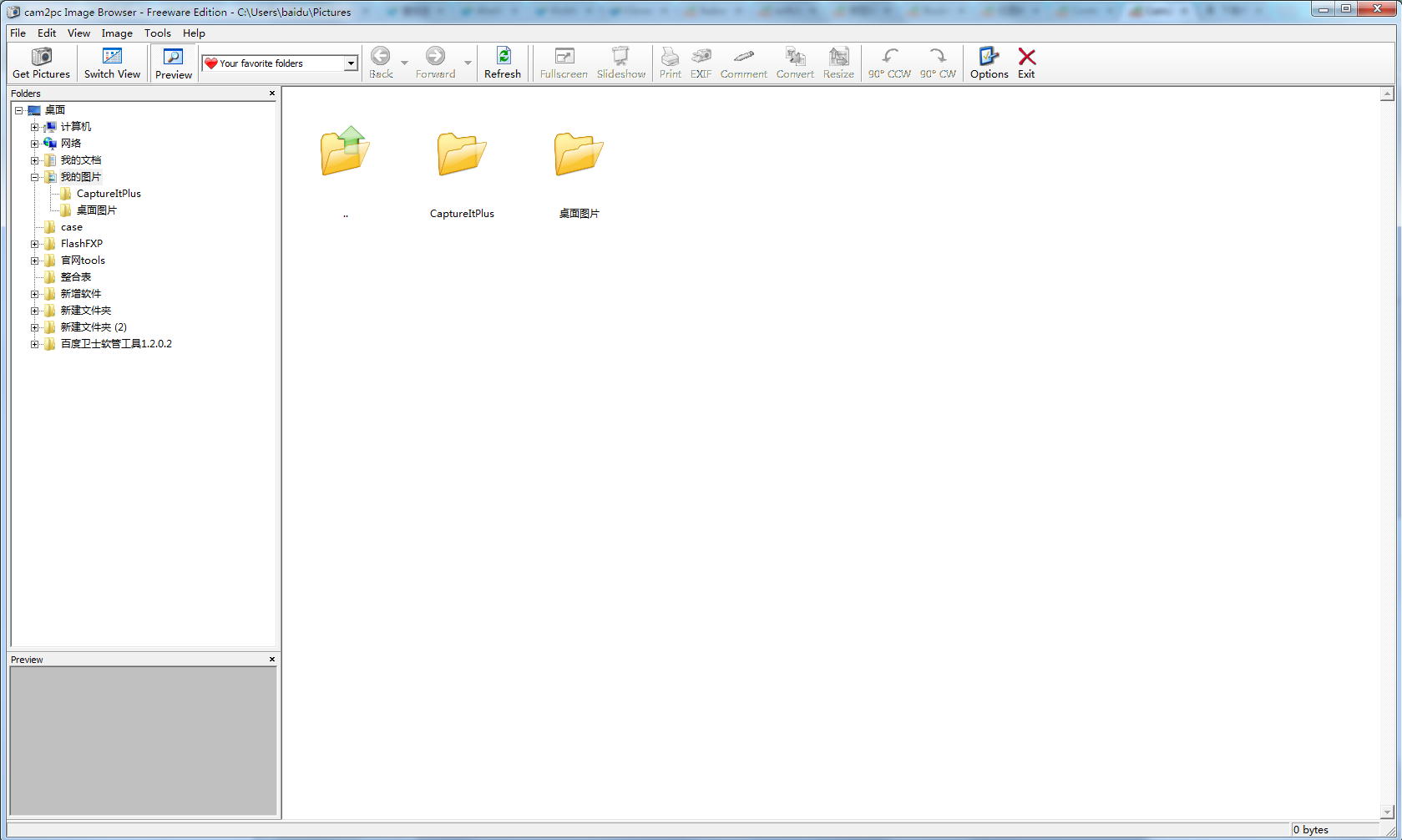Click the Forward navigation arrow
Image resolution: width=1402 pixels, height=840 pixels.
click(435, 56)
